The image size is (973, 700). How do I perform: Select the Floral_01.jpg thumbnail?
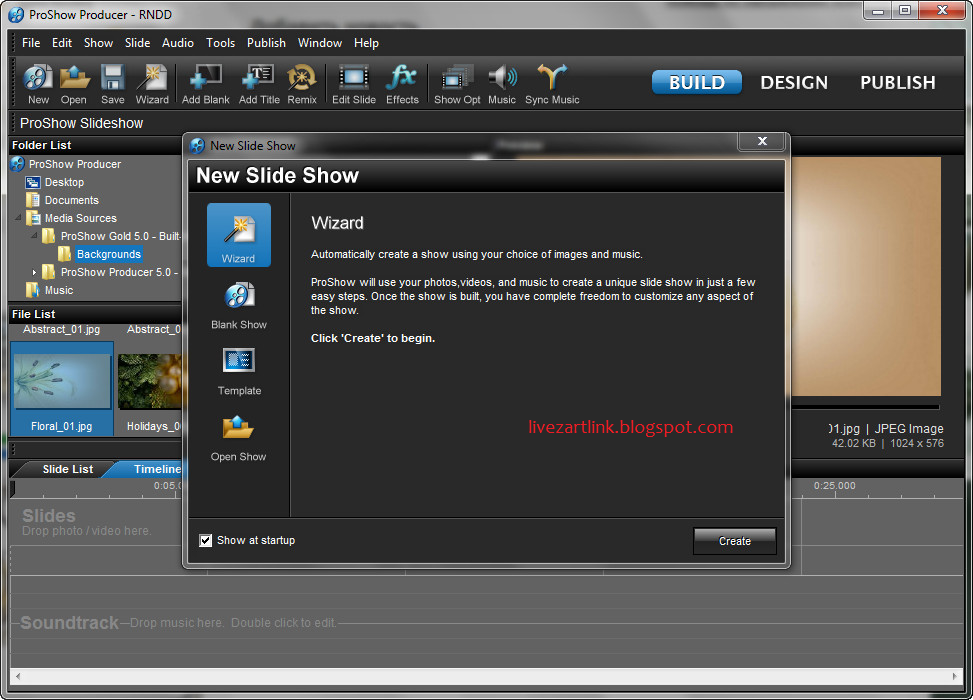[x=61, y=382]
